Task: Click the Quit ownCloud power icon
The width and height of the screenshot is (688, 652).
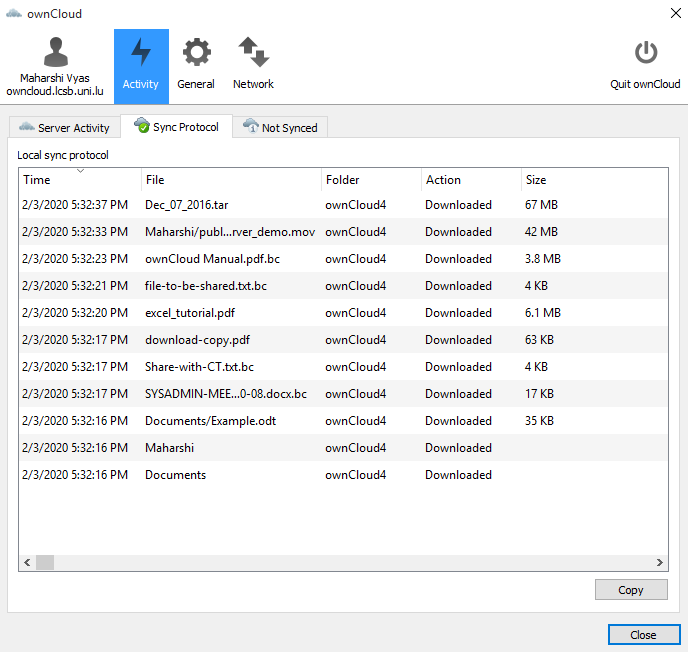Action: [645, 54]
